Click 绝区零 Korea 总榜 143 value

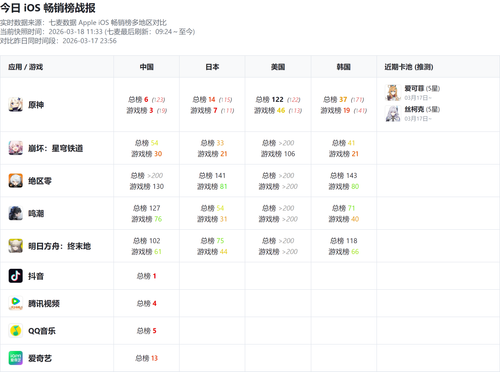coord(343,175)
